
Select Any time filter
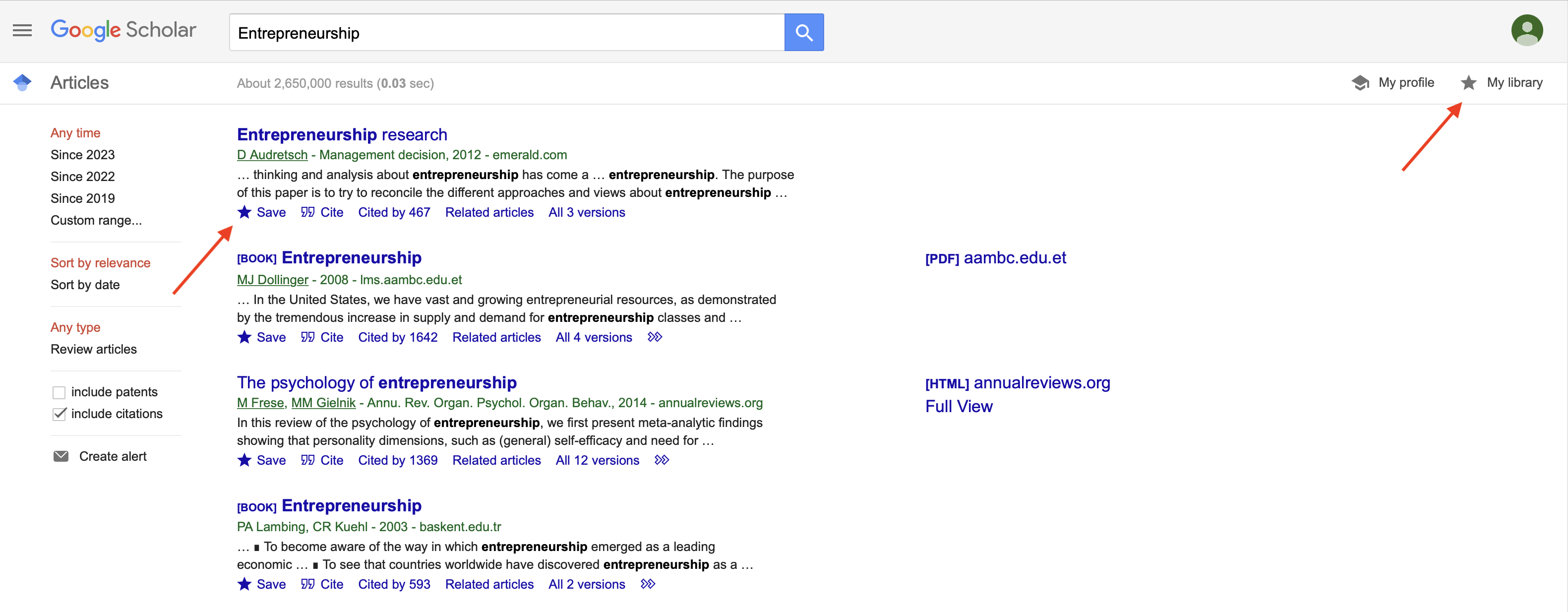75,133
